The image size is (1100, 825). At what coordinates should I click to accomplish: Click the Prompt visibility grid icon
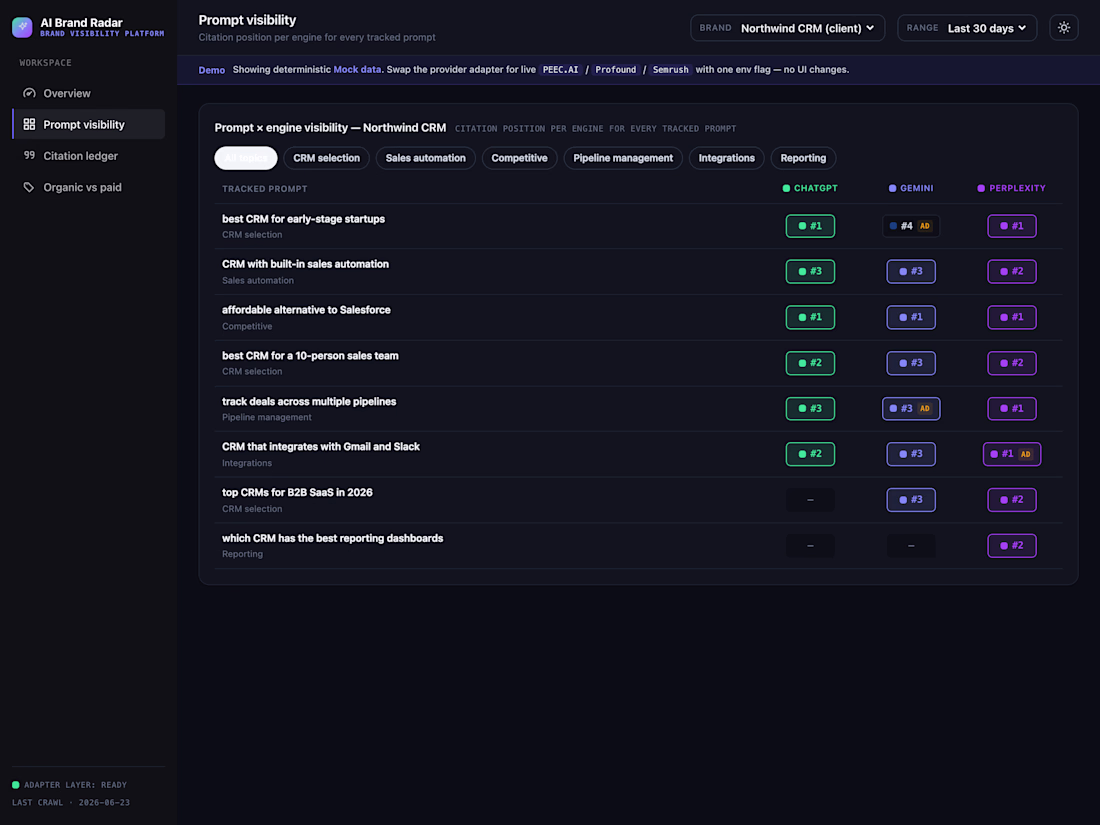pos(29,124)
